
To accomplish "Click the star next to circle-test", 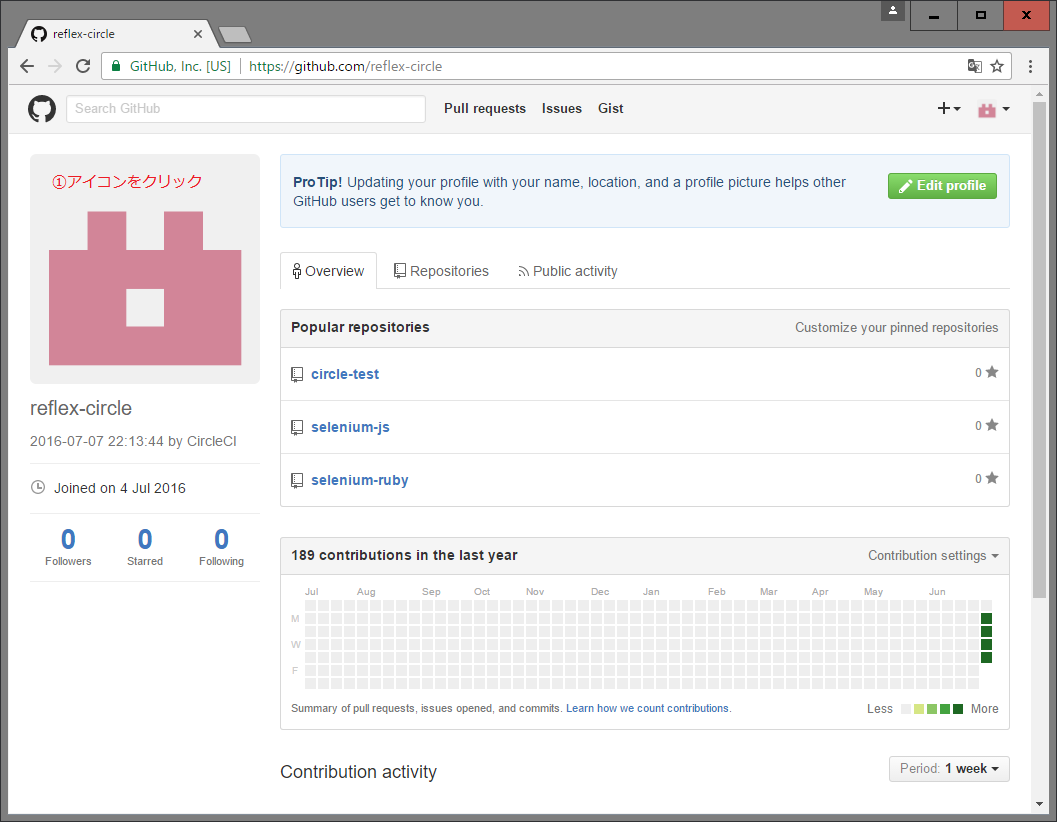I will coord(992,372).
